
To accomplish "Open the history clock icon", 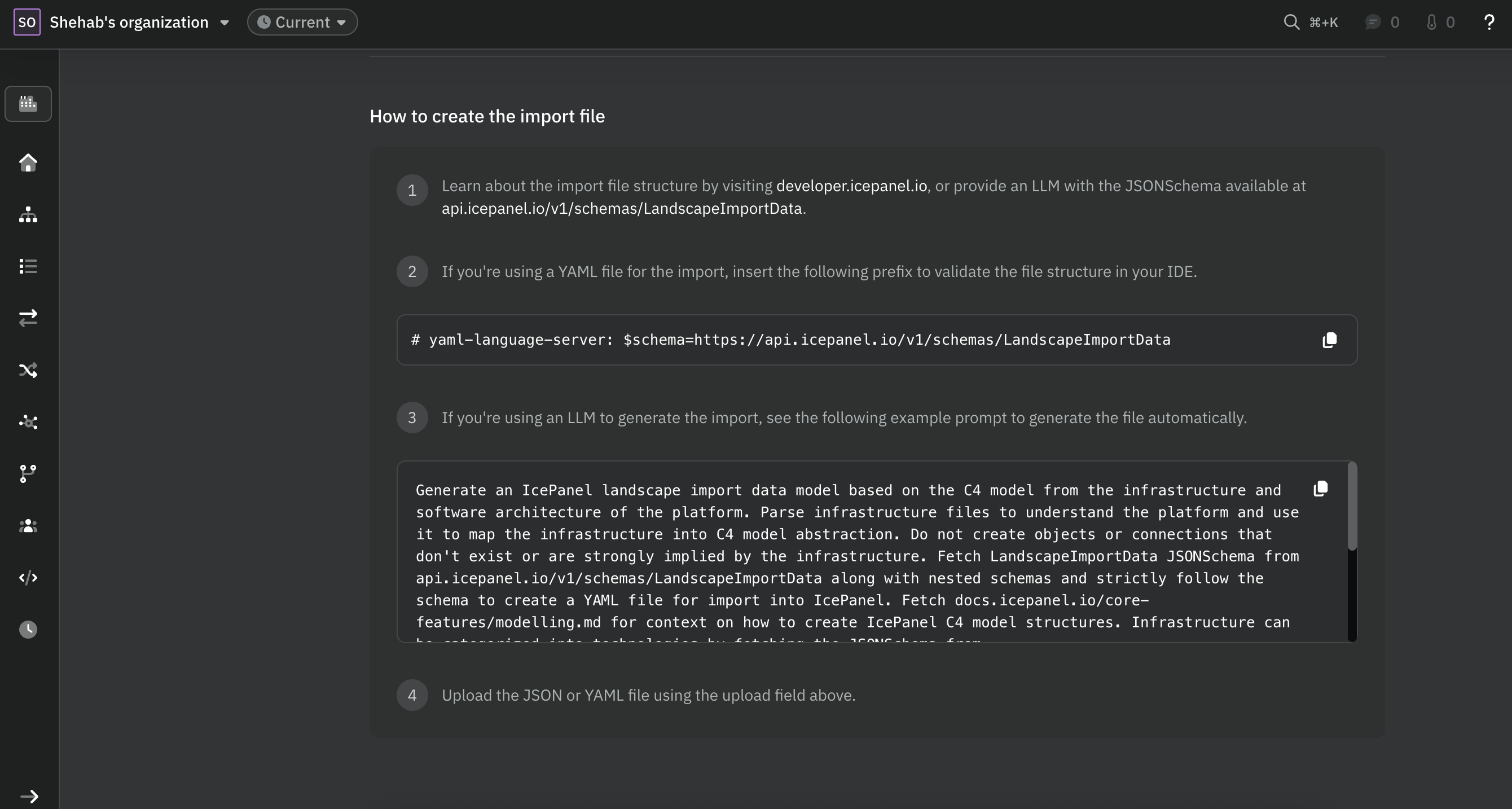I will tap(28, 629).
